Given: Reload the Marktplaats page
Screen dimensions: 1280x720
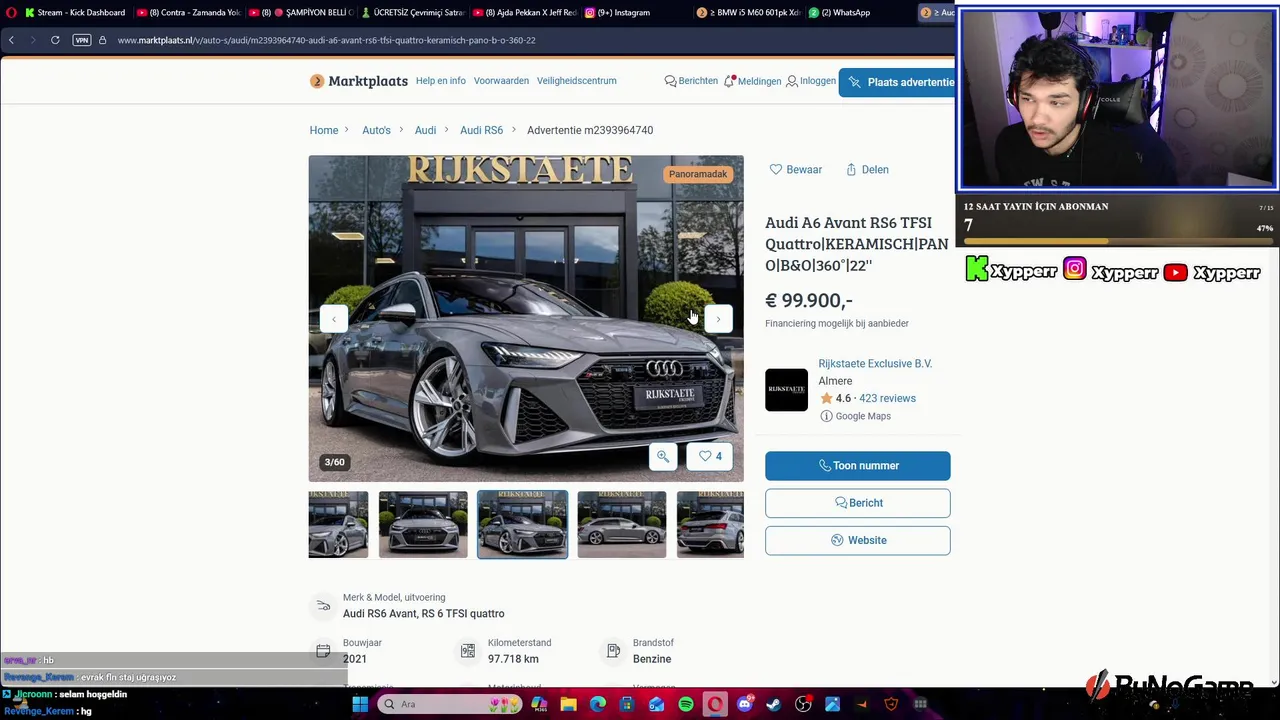Looking at the screenshot, I should pos(55,40).
